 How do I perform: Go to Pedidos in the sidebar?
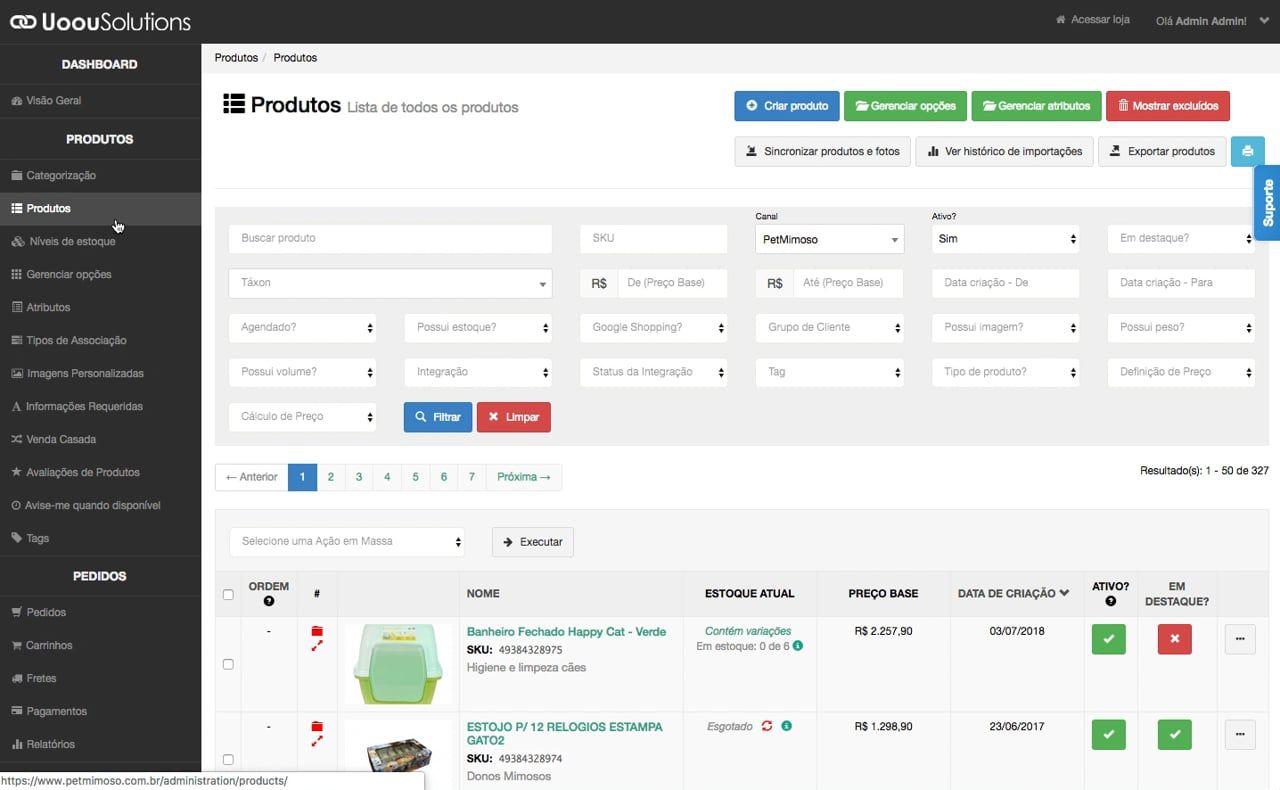(x=100, y=612)
